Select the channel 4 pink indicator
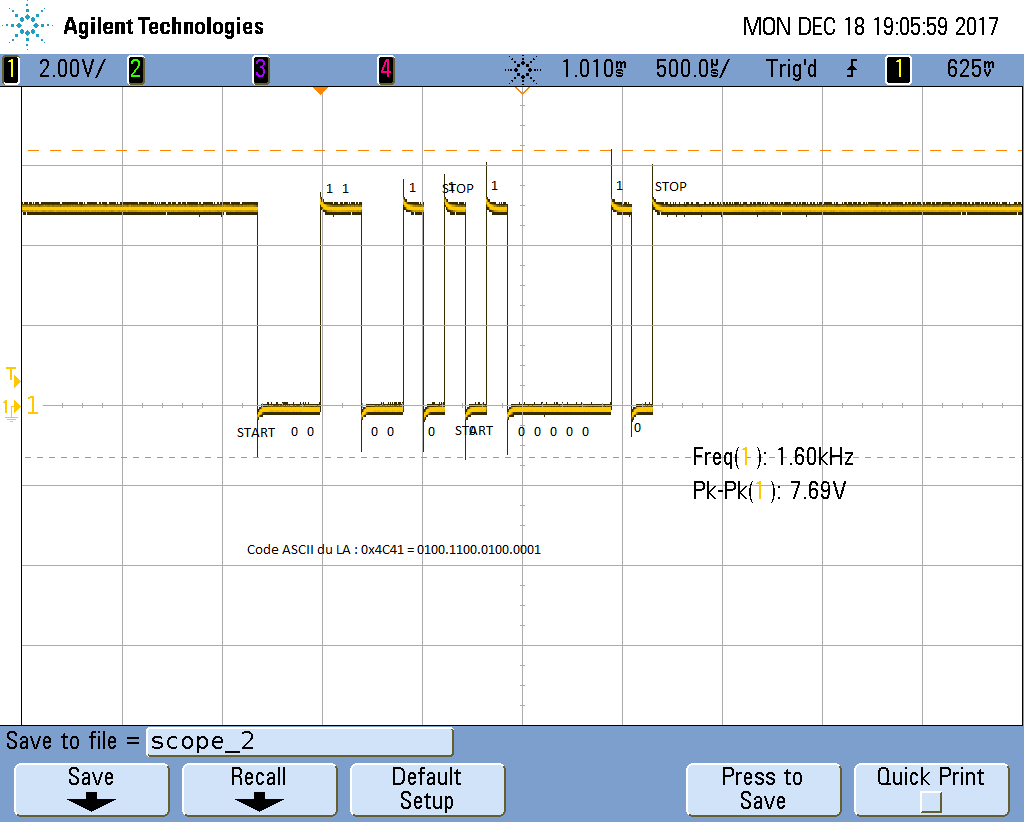1024x822 pixels. pos(385,70)
